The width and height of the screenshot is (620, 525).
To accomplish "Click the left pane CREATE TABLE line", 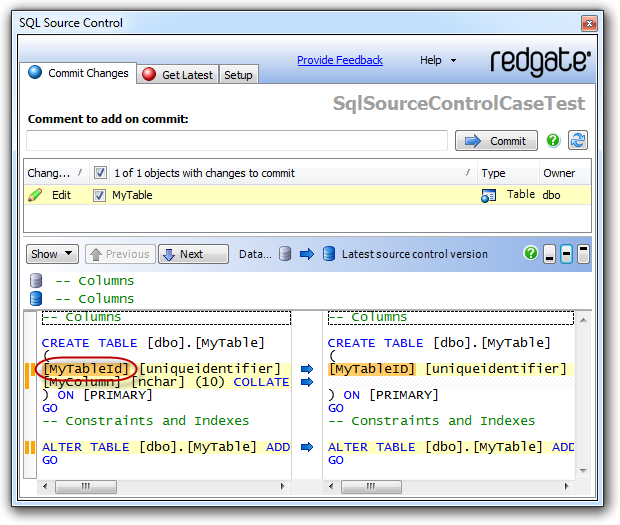I will click(x=153, y=343).
